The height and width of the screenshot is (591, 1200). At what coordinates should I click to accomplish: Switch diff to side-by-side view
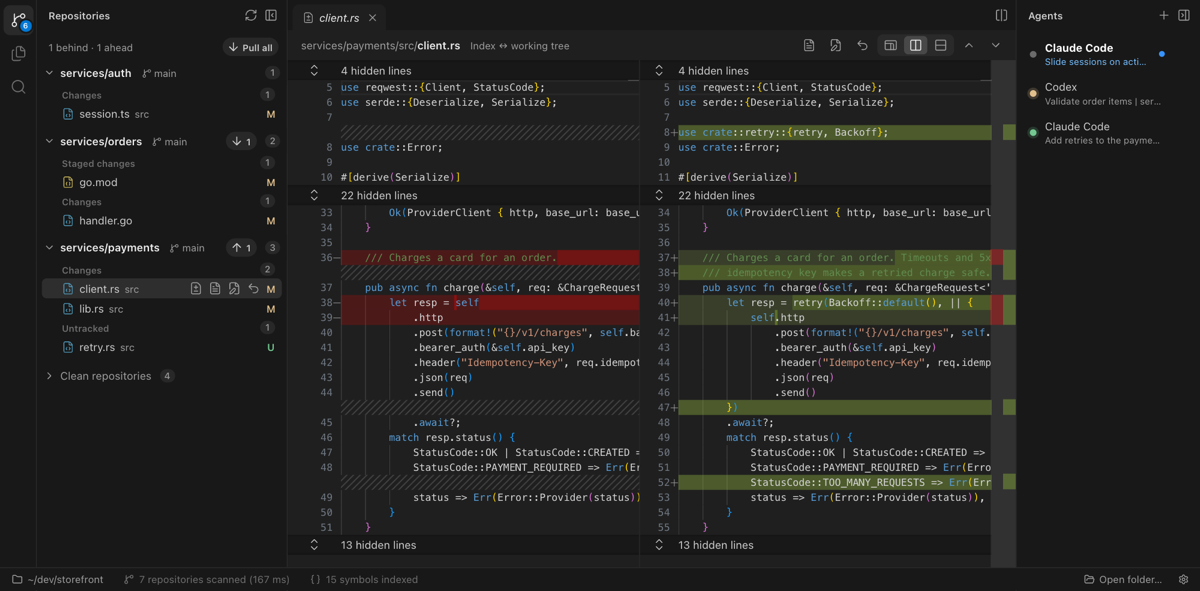click(915, 46)
